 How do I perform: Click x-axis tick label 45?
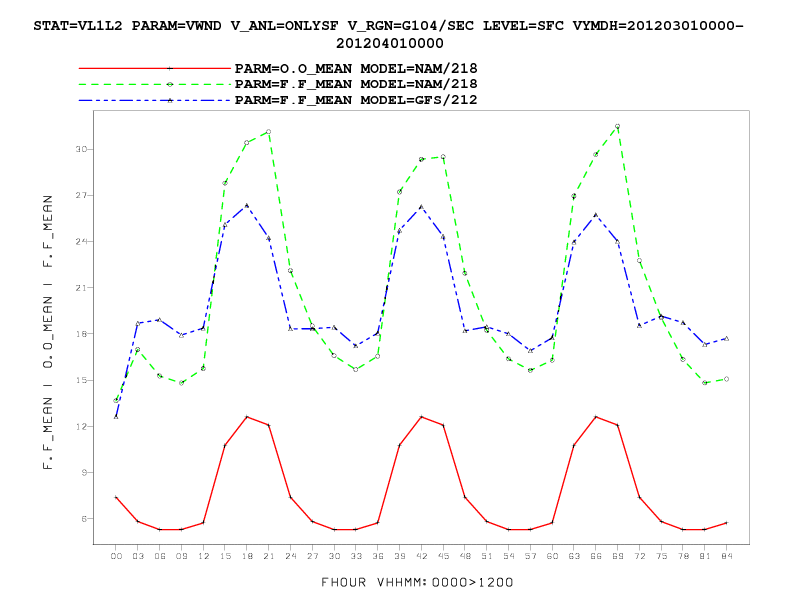click(x=443, y=556)
